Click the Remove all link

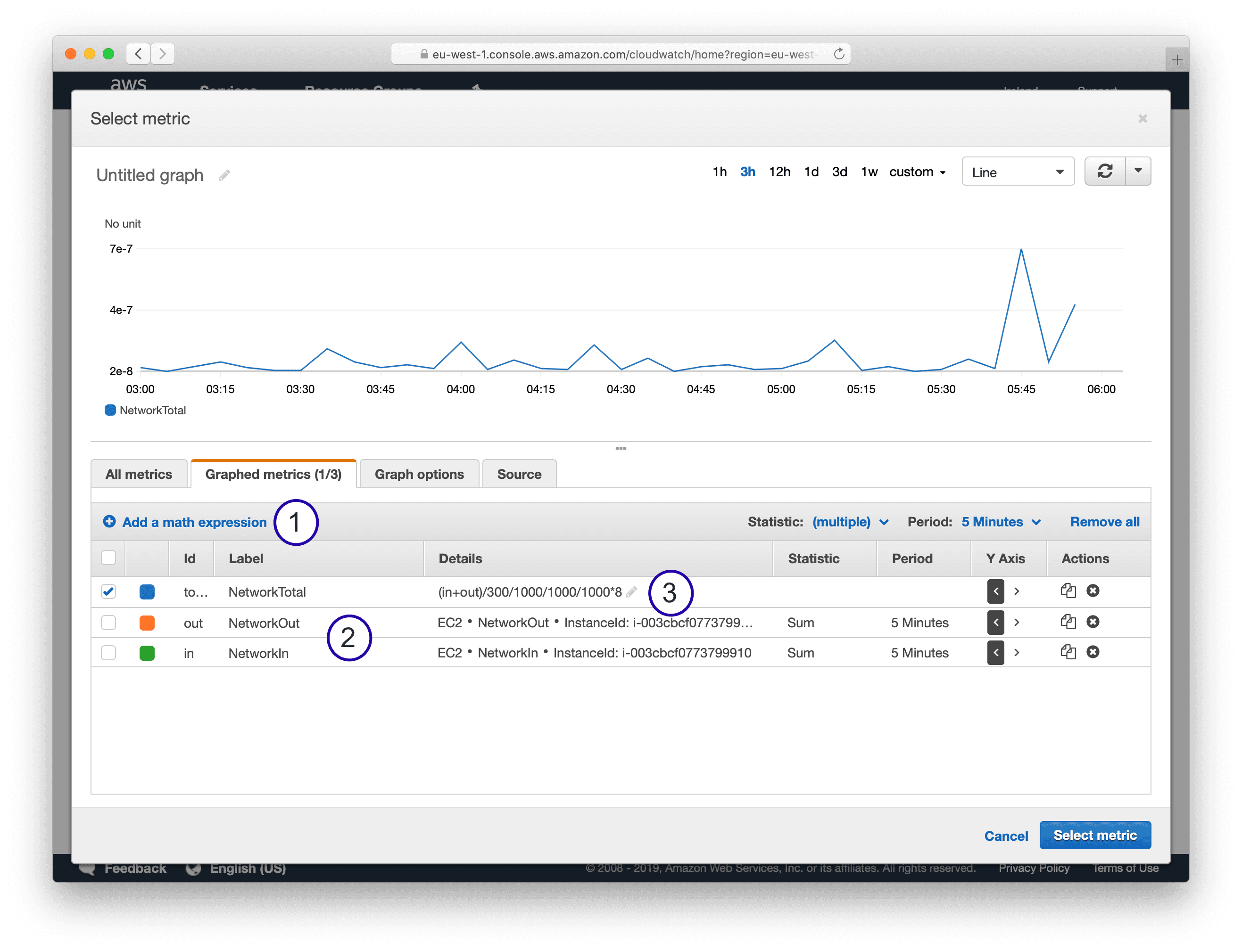pyautogui.click(x=1104, y=522)
